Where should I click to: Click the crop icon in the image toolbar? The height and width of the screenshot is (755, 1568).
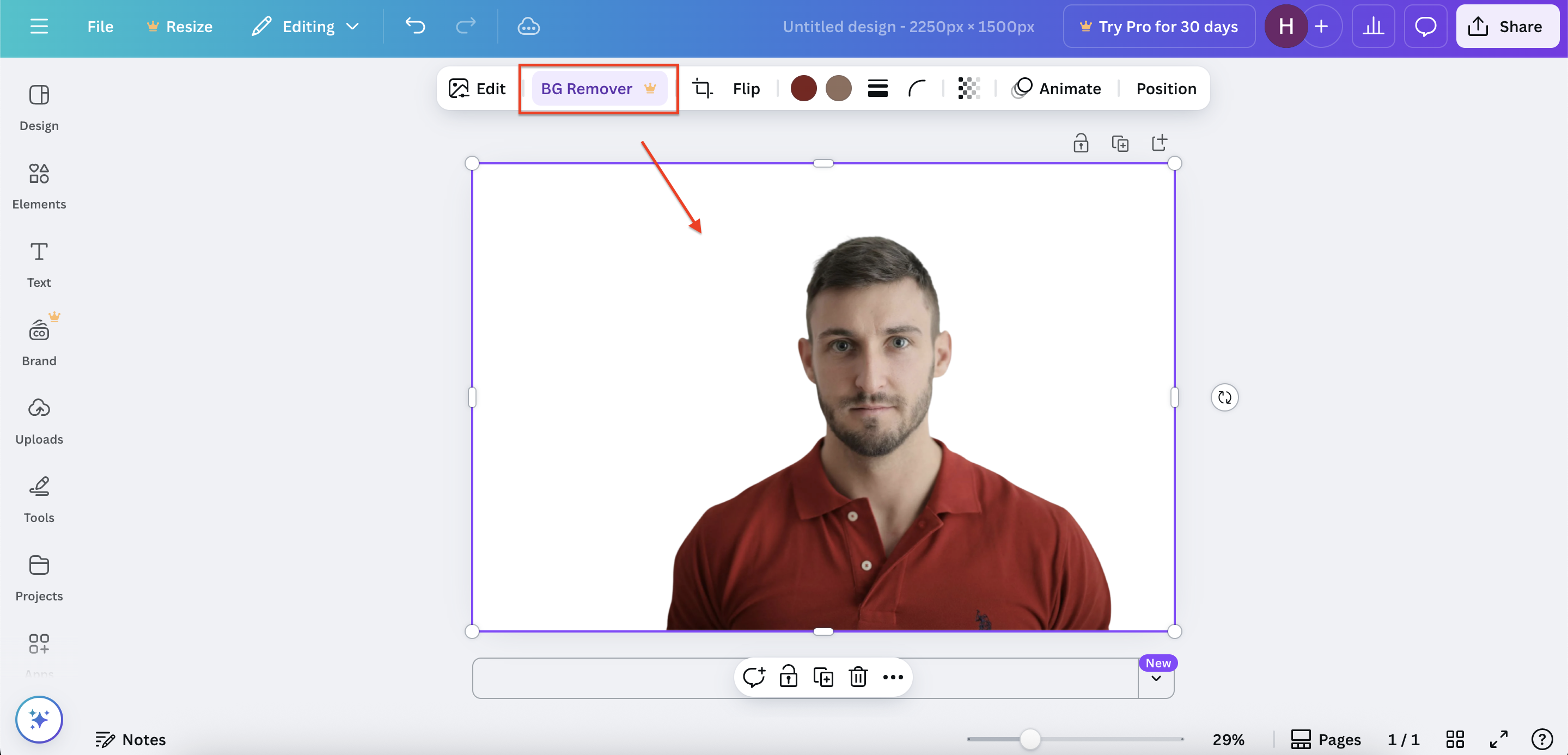coord(703,89)
